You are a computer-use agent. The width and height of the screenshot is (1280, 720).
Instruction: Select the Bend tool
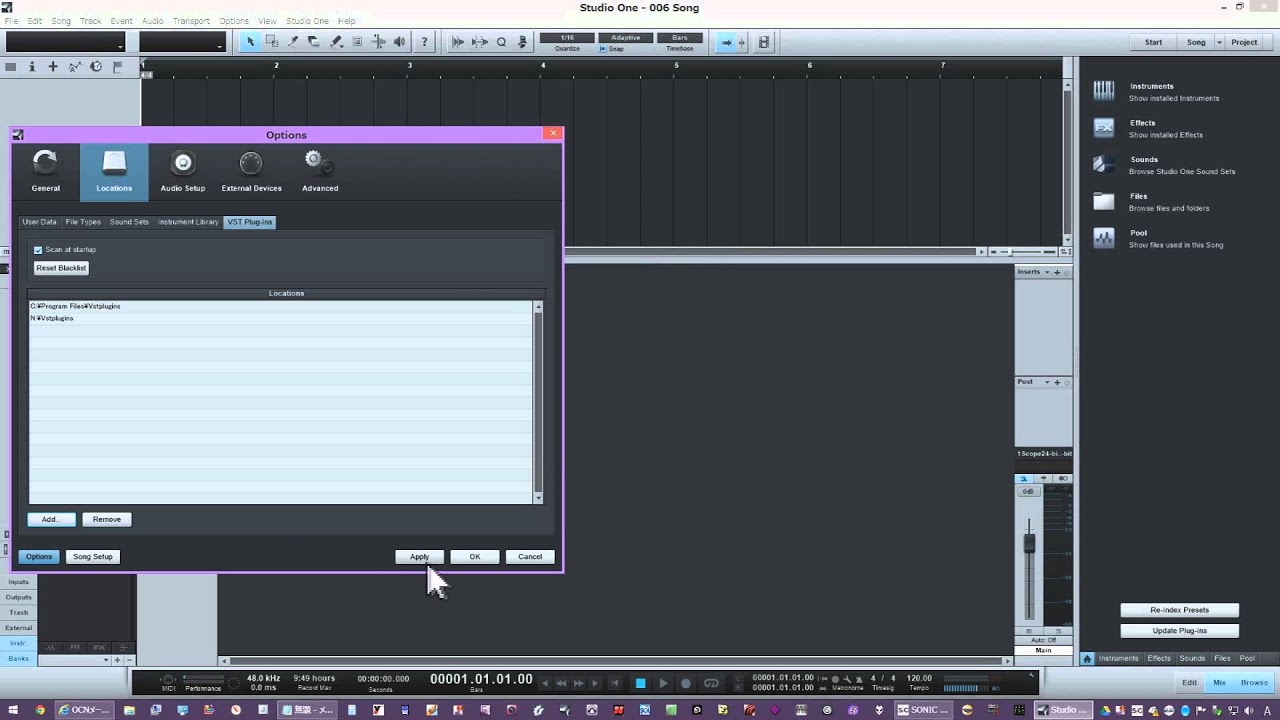click(x=378, y=42)
